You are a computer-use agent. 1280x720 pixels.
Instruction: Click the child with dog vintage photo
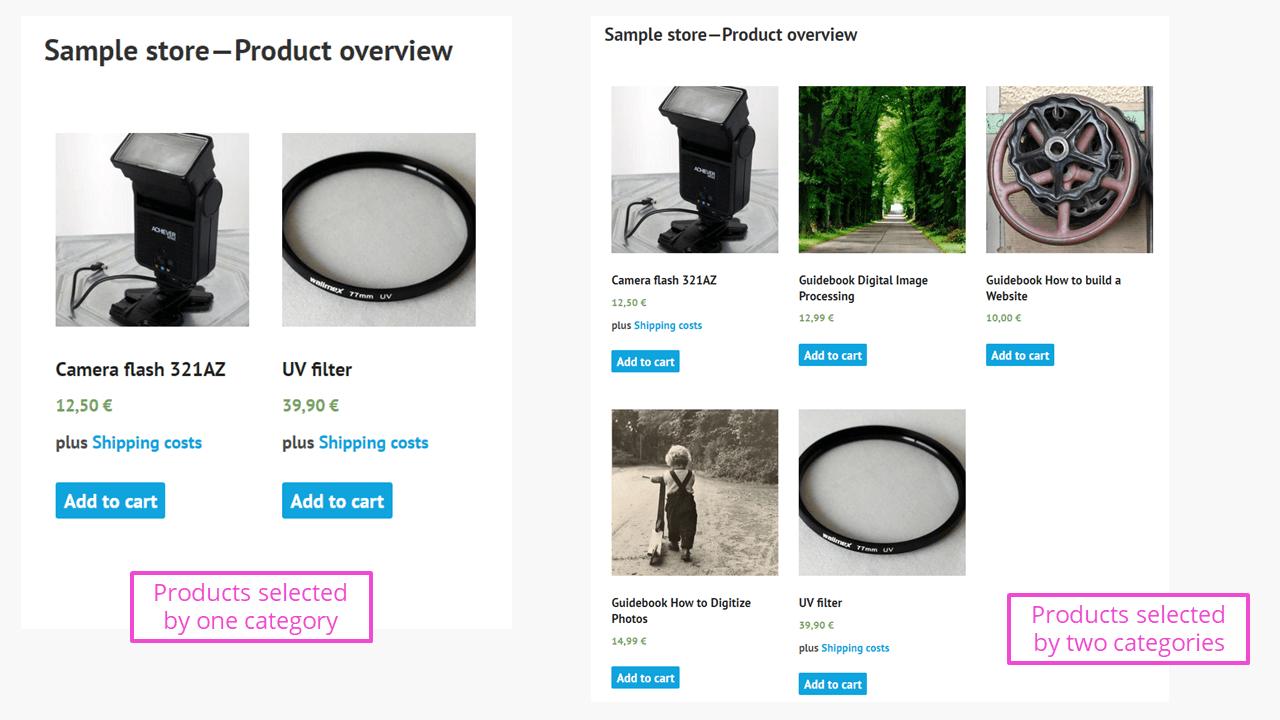(694, 491)
